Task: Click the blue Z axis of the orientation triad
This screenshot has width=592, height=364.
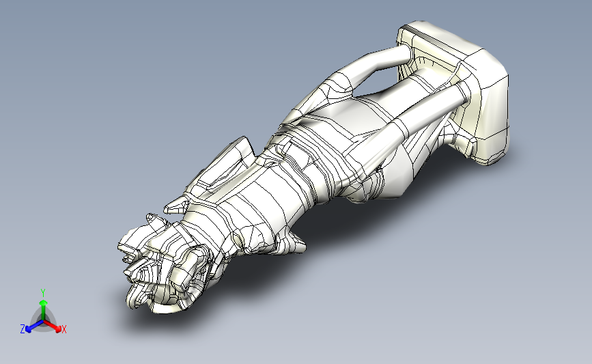Action: [33, 326]
